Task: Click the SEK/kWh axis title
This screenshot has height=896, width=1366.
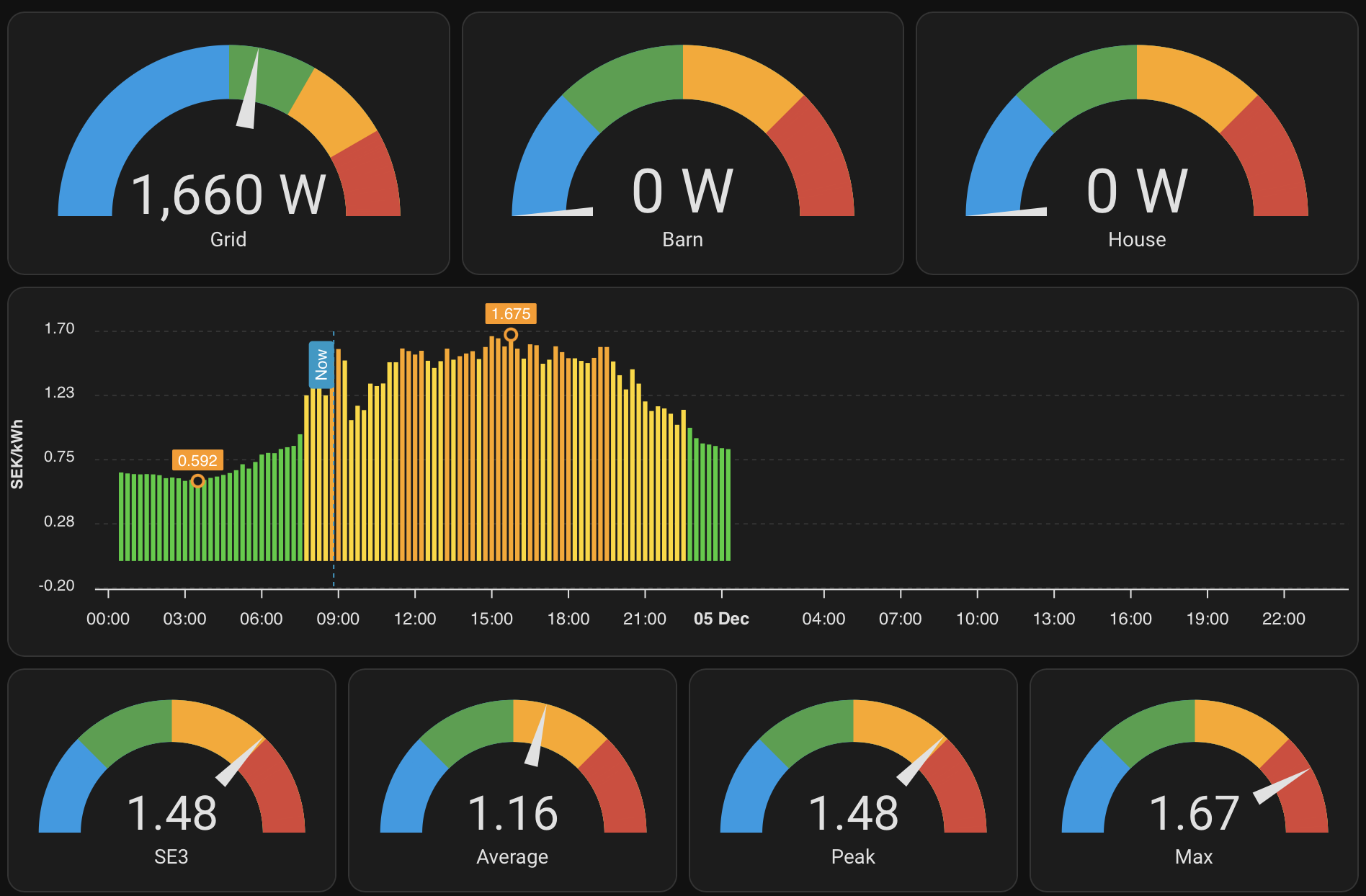Action: pos(17,454)
